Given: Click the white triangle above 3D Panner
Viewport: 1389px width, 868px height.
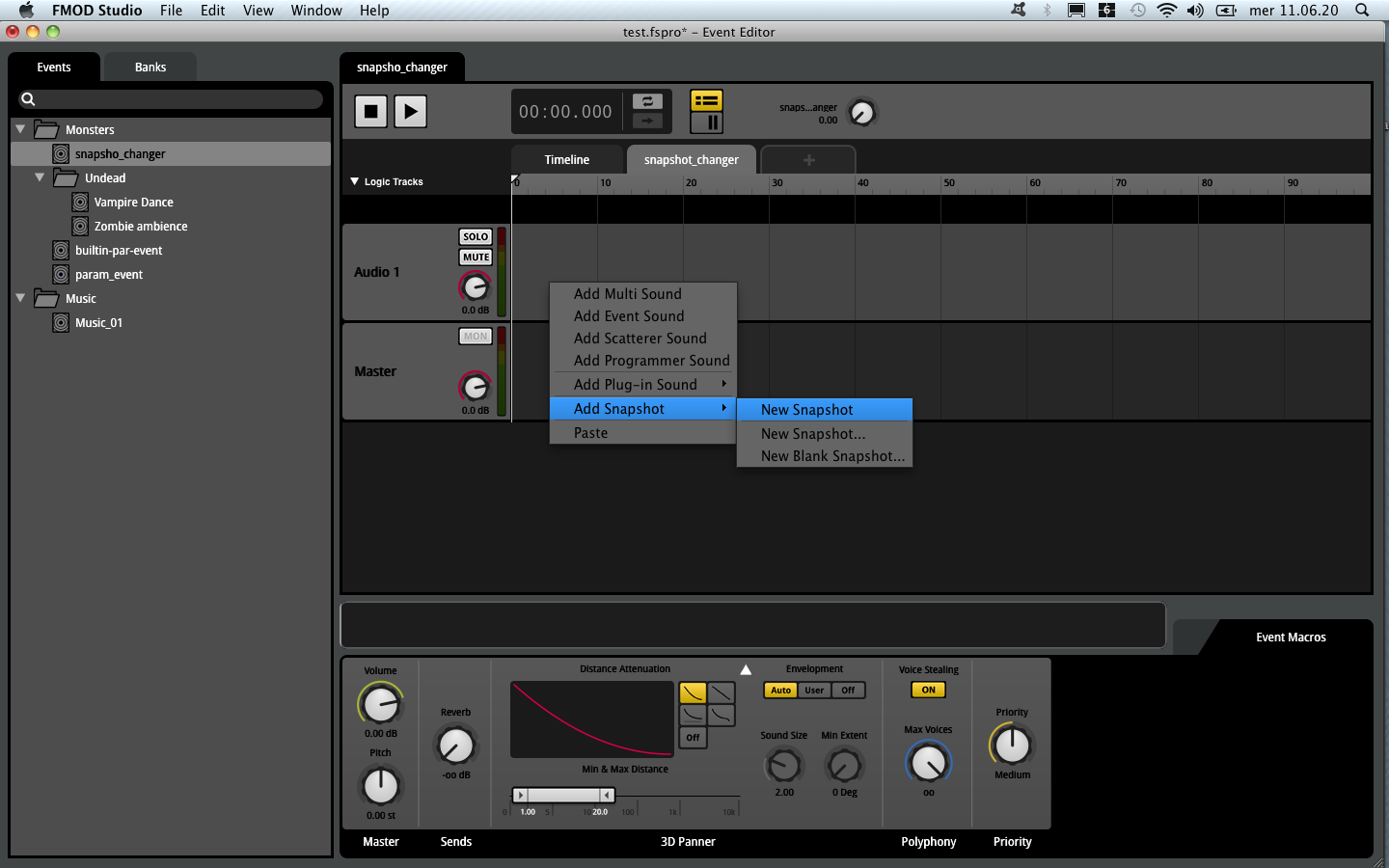Looking at the screenshot, I should tap(746, 669).
